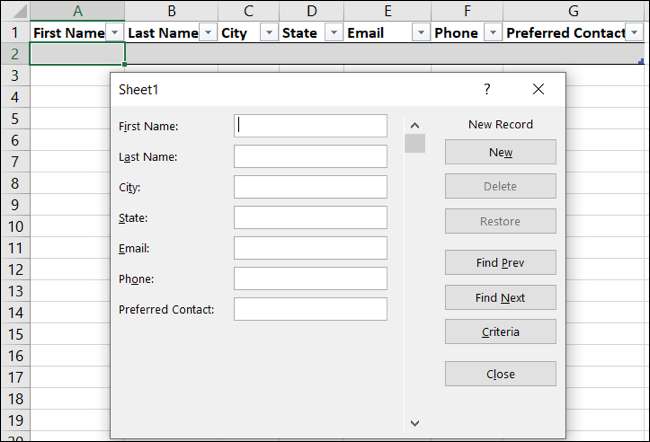The width and height of the screenshot is (650, 442).
Task: Expand the State column filter arrow
Action: pos(331,33)
